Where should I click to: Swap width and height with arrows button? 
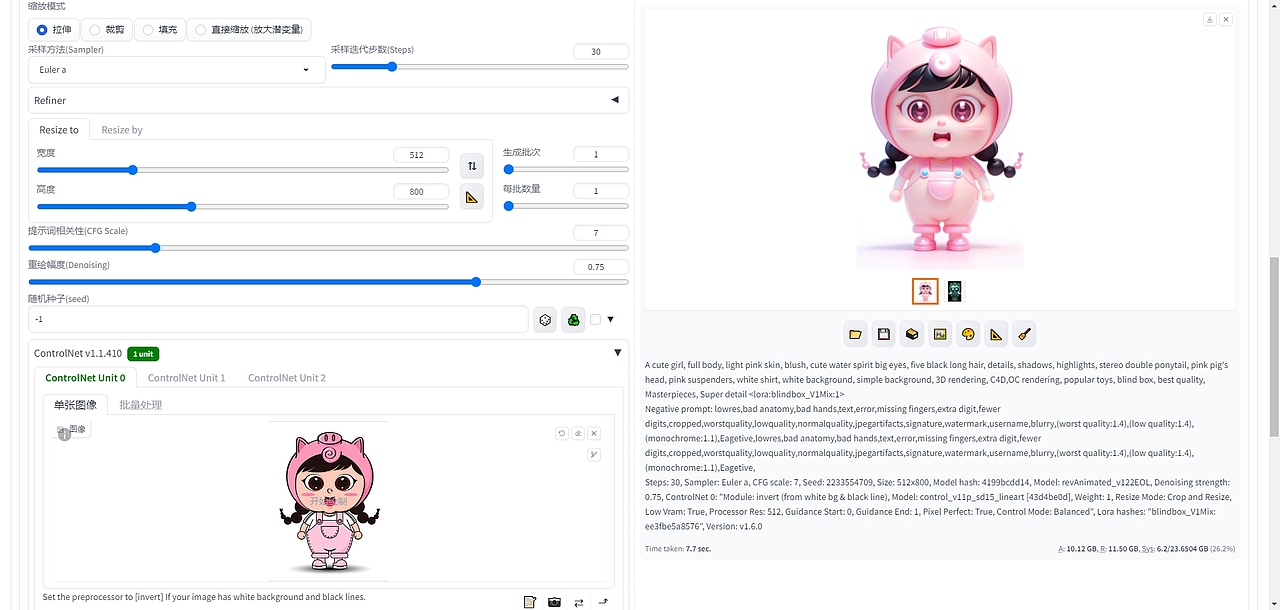pos(472,166)
